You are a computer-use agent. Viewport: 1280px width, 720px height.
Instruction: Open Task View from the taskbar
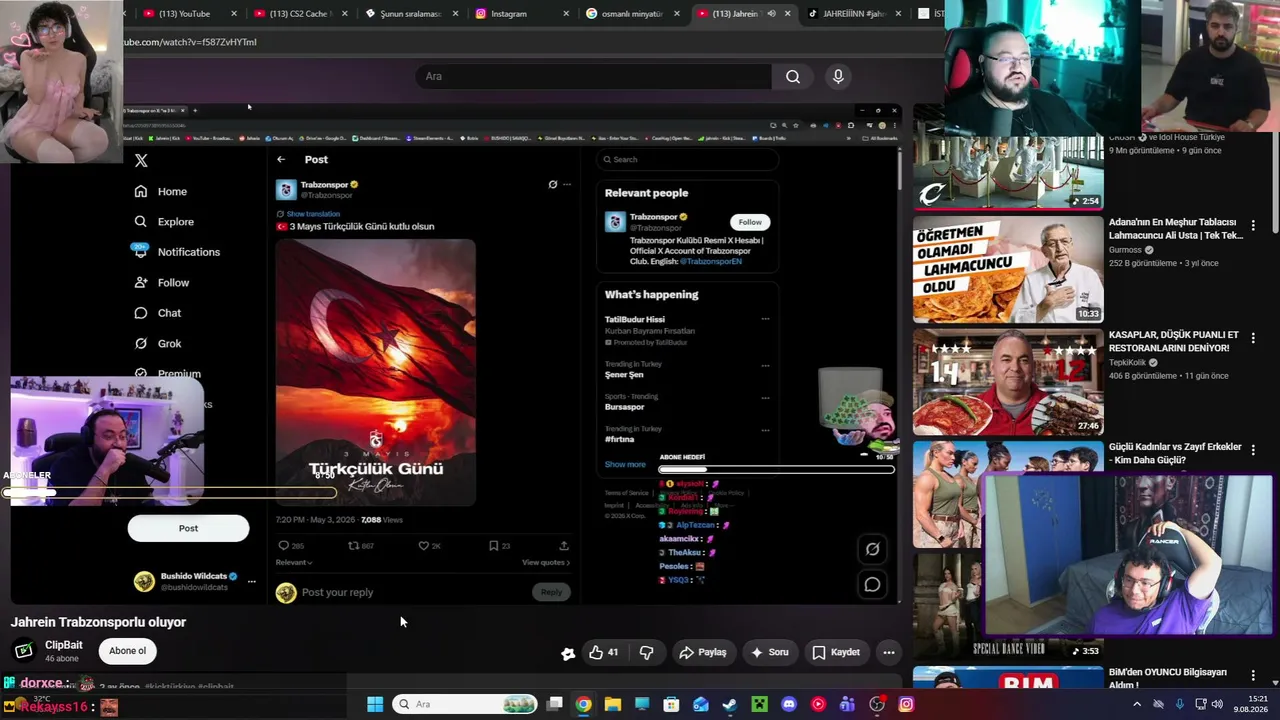point(554,704)
